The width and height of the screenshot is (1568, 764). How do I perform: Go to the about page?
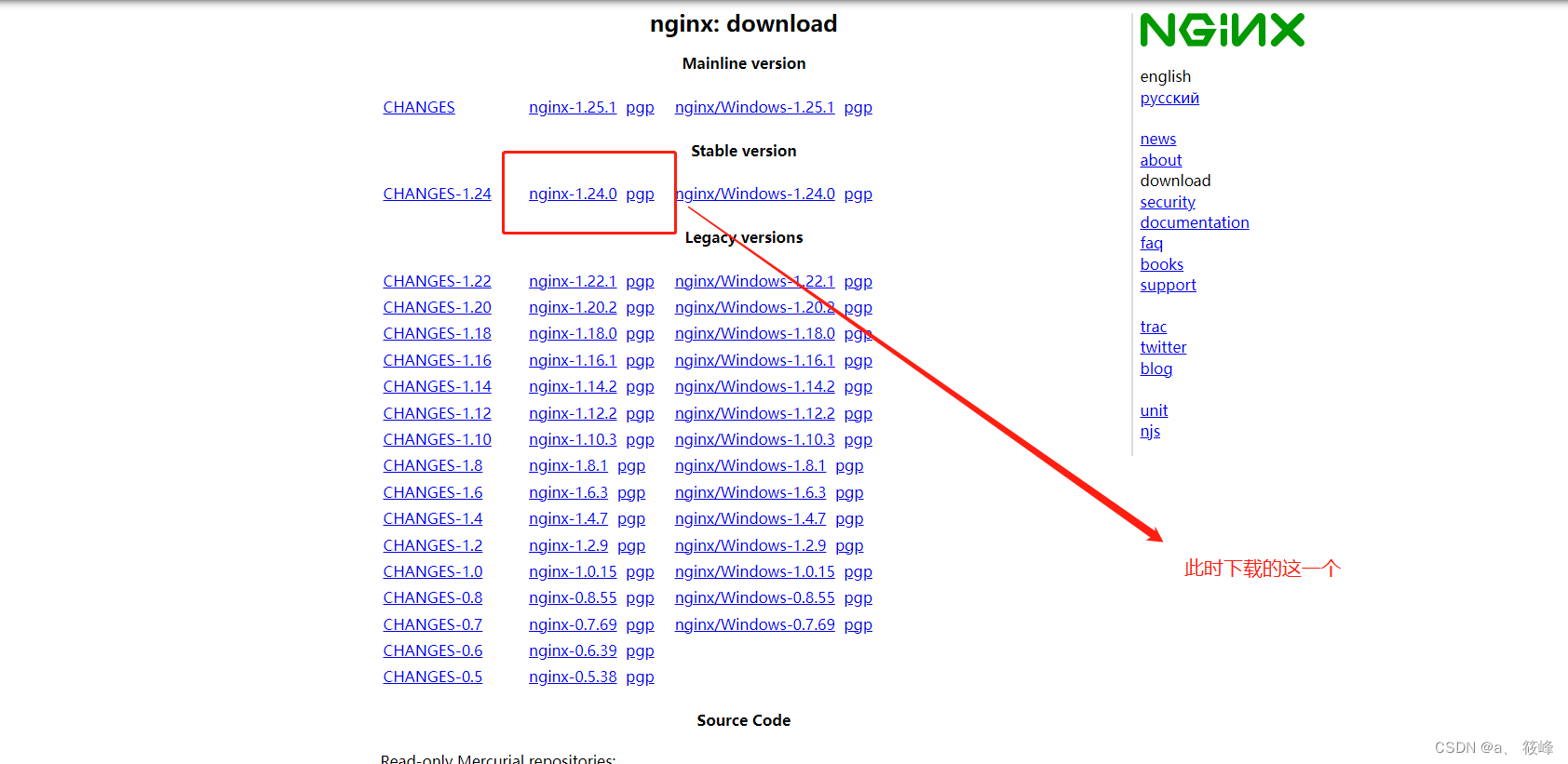[x=1161, y=160]
